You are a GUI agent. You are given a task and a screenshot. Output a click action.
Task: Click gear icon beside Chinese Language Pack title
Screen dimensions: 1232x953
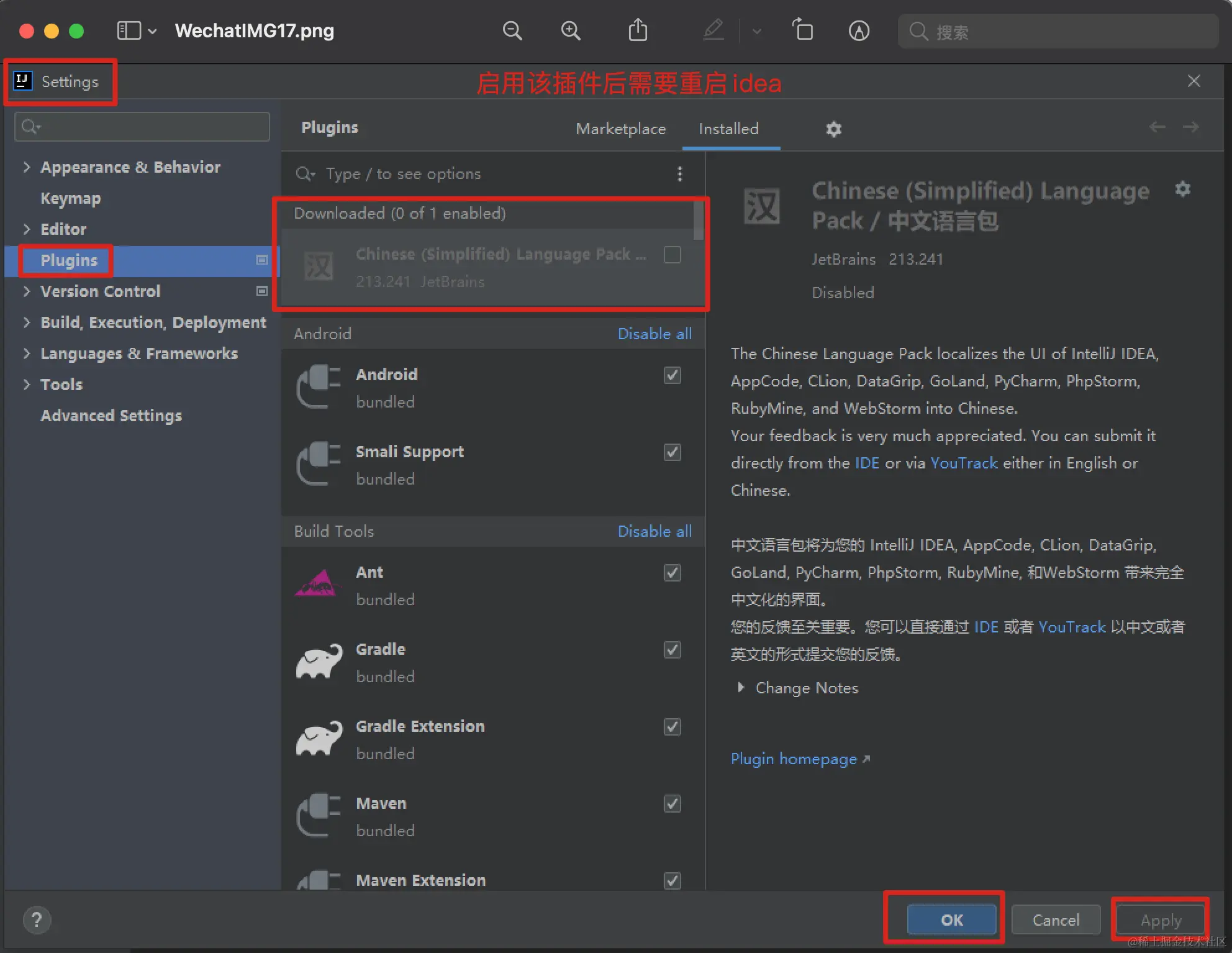click(x=1182, y=189)
